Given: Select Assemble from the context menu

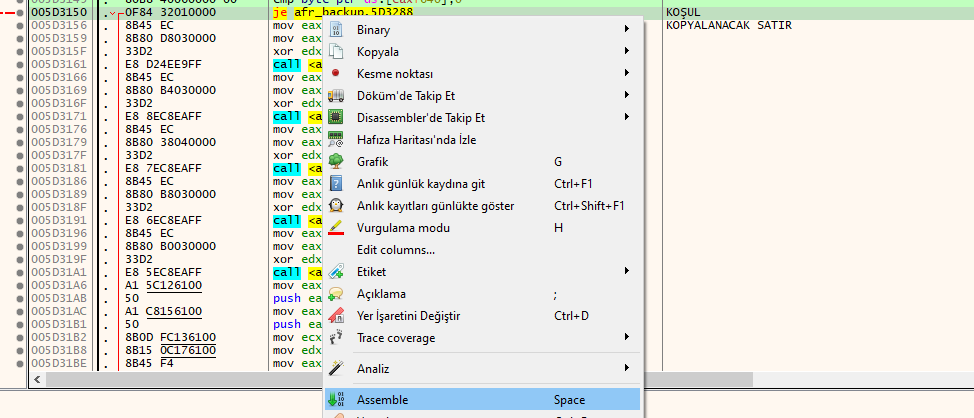Looking at the screenshot, I should (482, 400).
